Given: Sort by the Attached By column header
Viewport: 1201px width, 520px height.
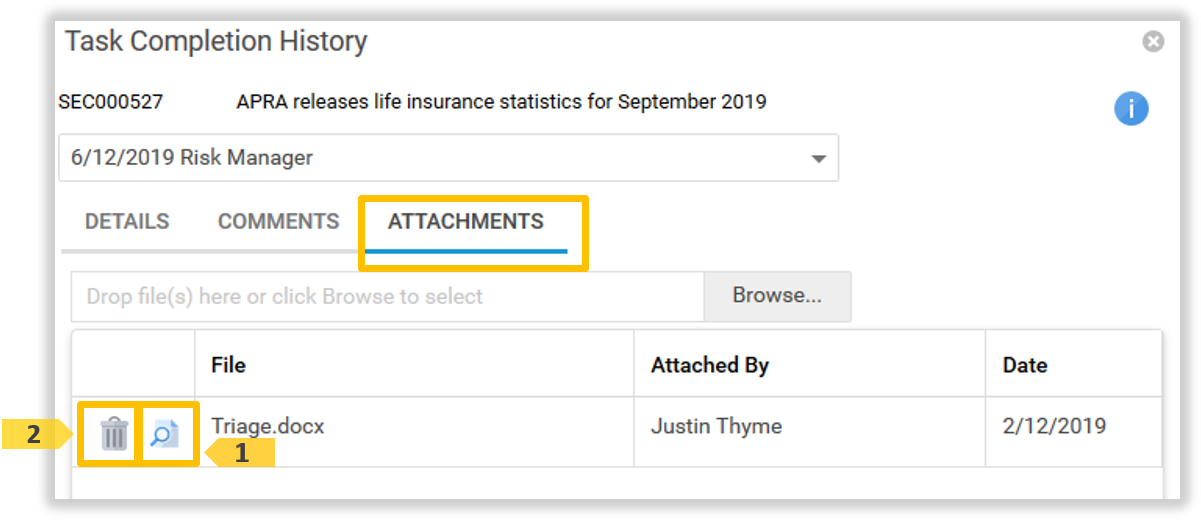Looking at the screenshot, I should pyautogui.click(x=710, y=365).
